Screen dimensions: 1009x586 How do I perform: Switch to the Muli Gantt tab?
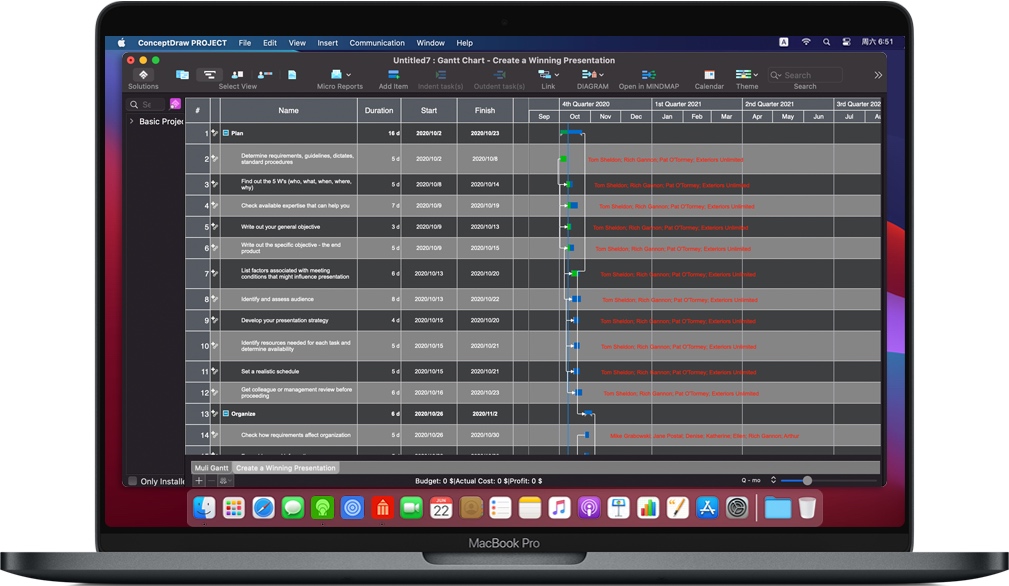click(211, 467)
